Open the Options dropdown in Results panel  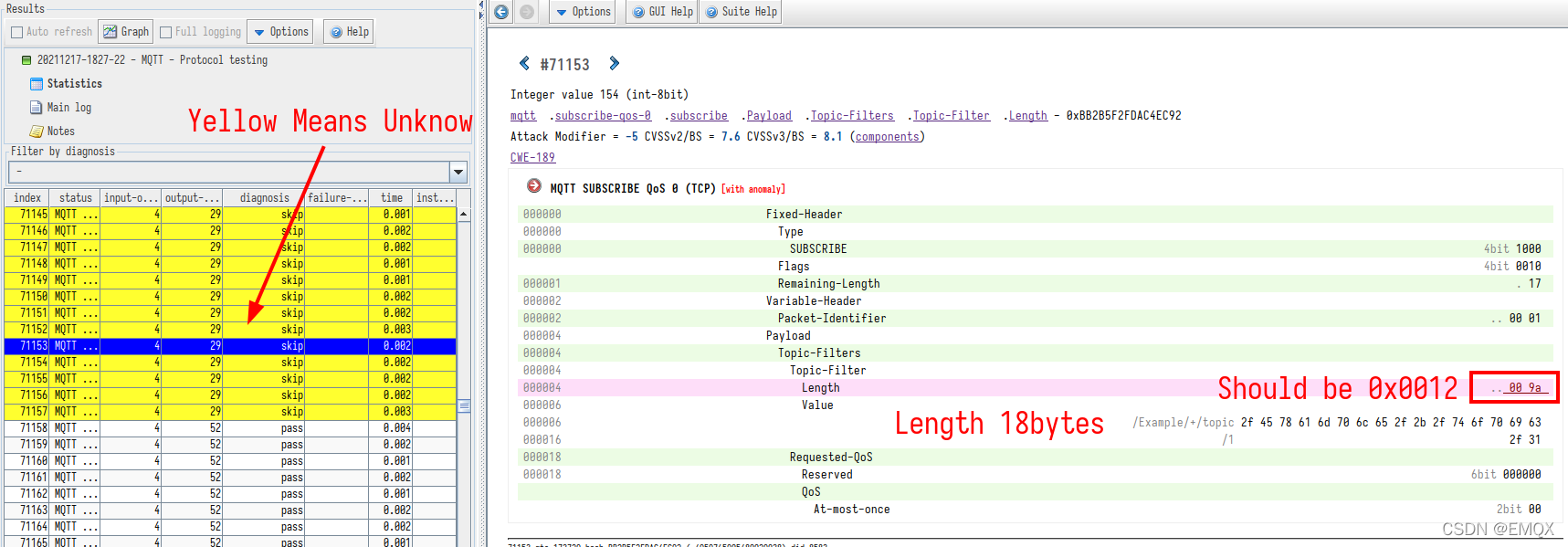click(x=280, y=32)
